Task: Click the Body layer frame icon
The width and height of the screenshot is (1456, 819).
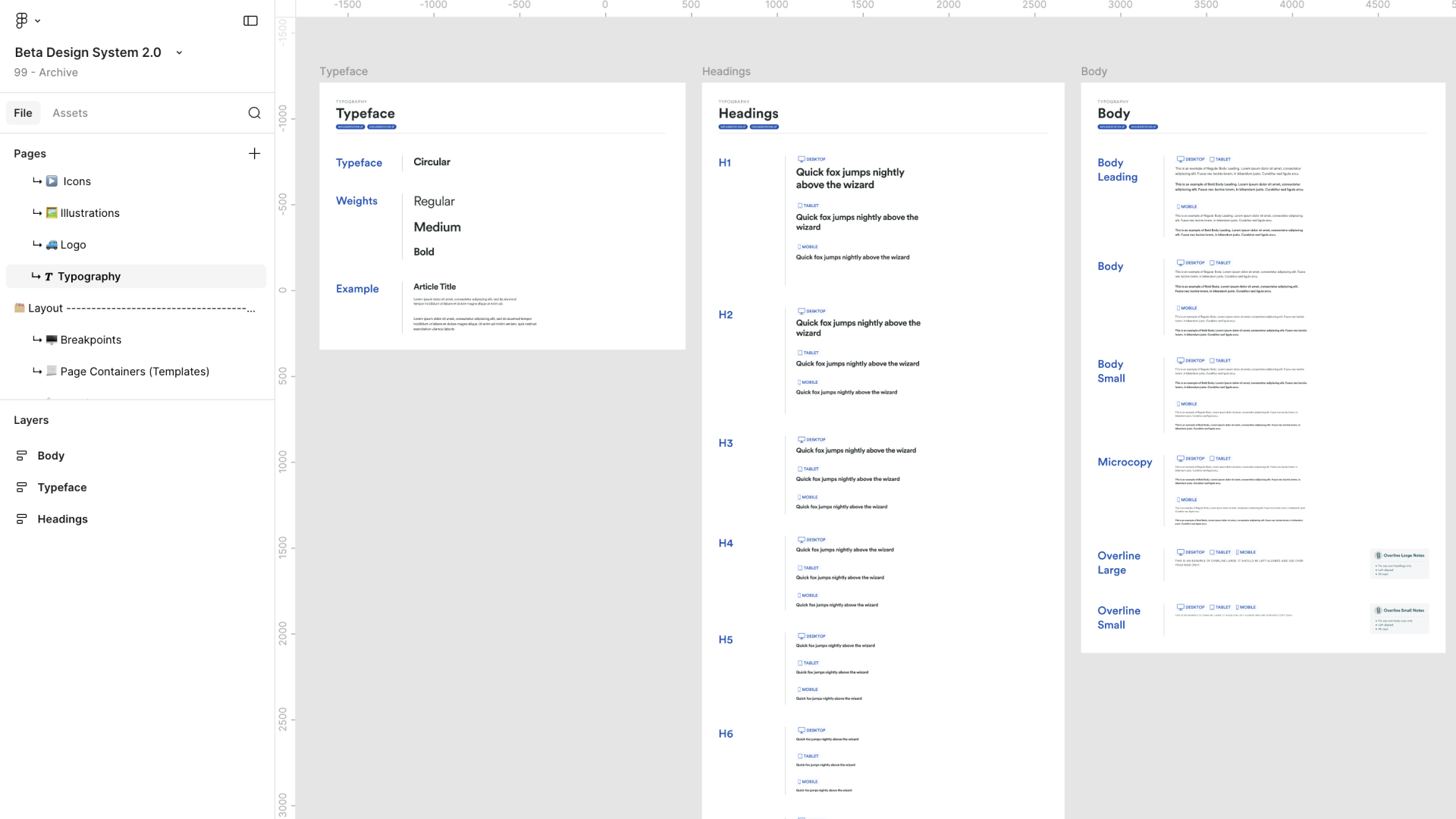Action: point(22,456)
